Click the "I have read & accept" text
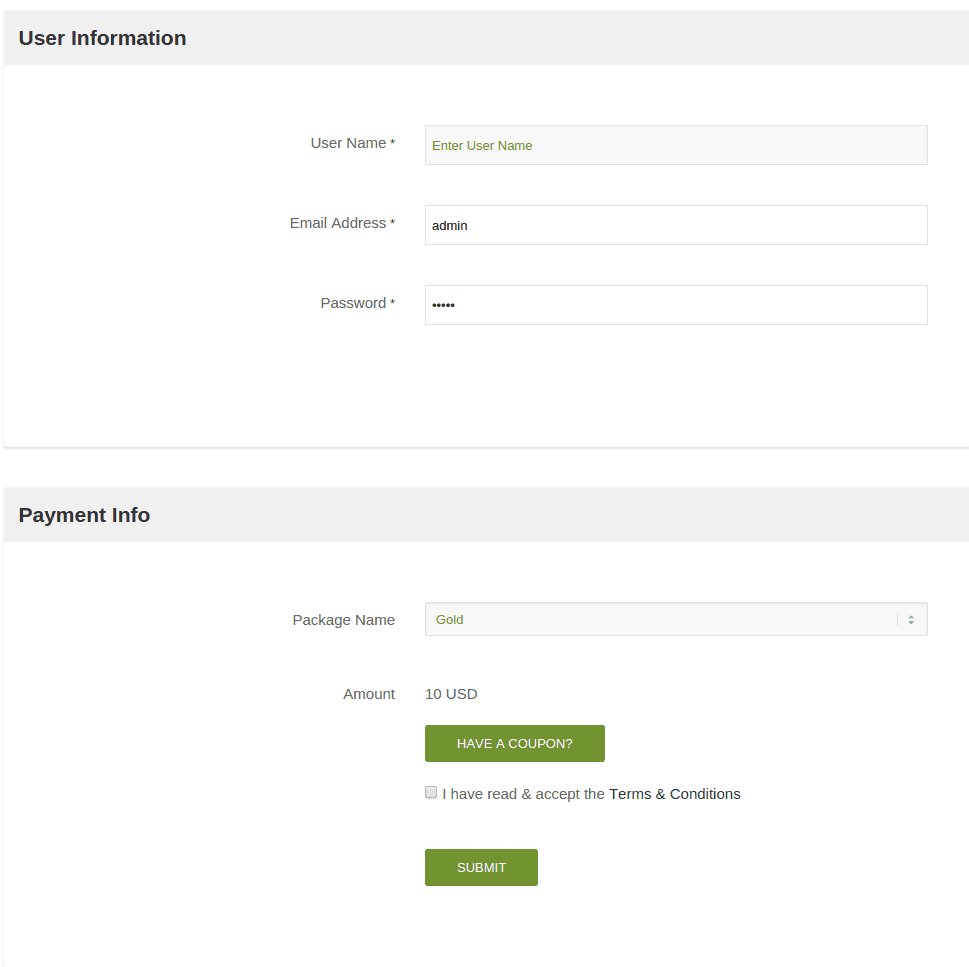Viewport: 969px width, 967px height. tap(523, 794)
